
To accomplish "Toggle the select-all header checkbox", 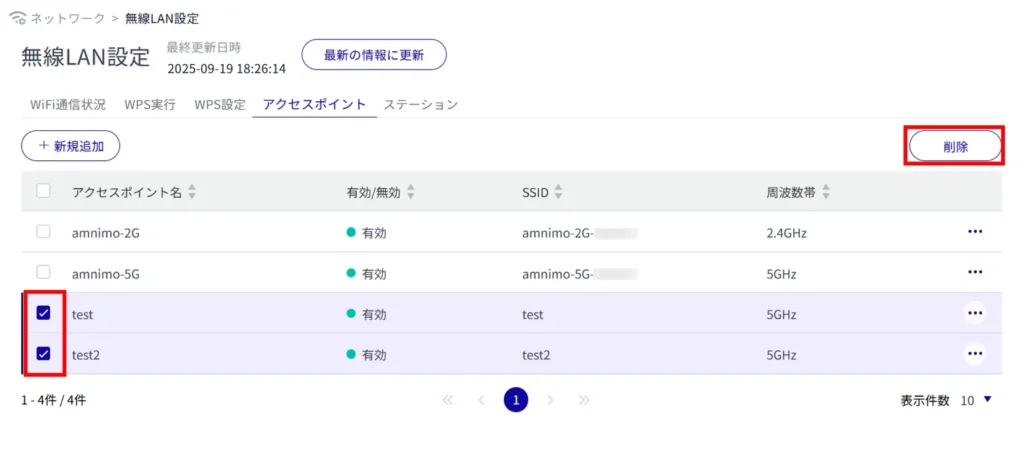I will 43,191.
